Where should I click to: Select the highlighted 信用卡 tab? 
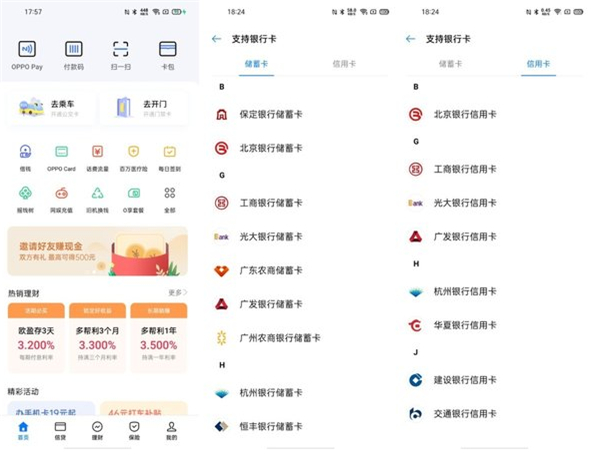(538, 64)
